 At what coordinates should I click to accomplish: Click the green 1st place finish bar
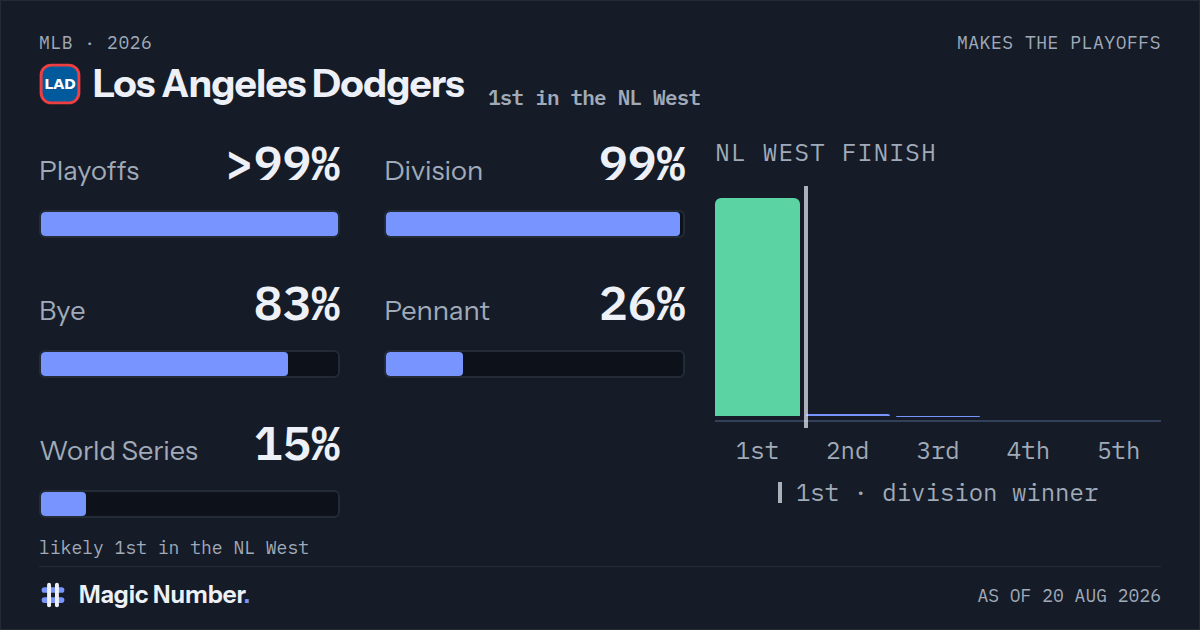pyautogui.click(x=757, y=307)
